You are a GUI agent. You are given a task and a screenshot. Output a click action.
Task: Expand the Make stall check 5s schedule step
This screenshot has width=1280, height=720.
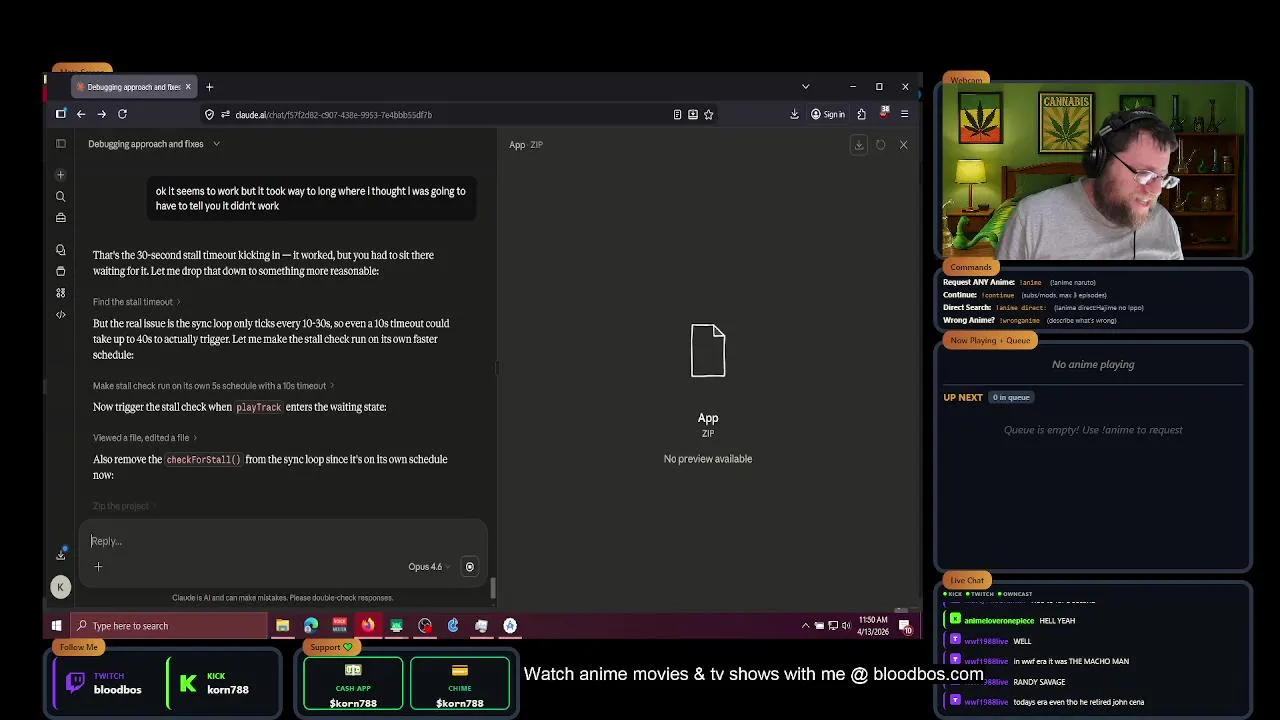(213, 386)
